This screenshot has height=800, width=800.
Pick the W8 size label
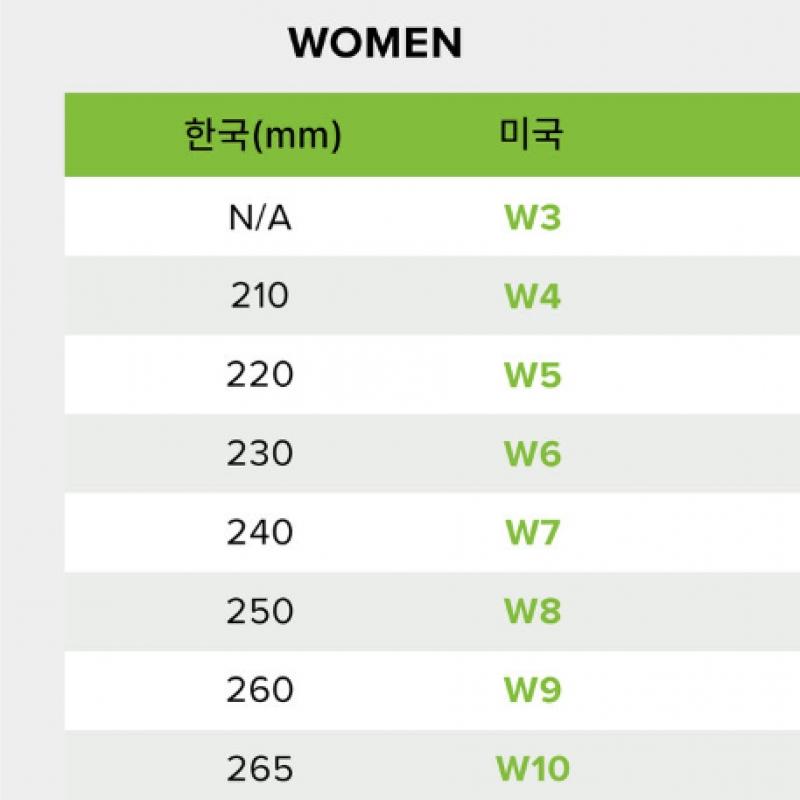532,611
